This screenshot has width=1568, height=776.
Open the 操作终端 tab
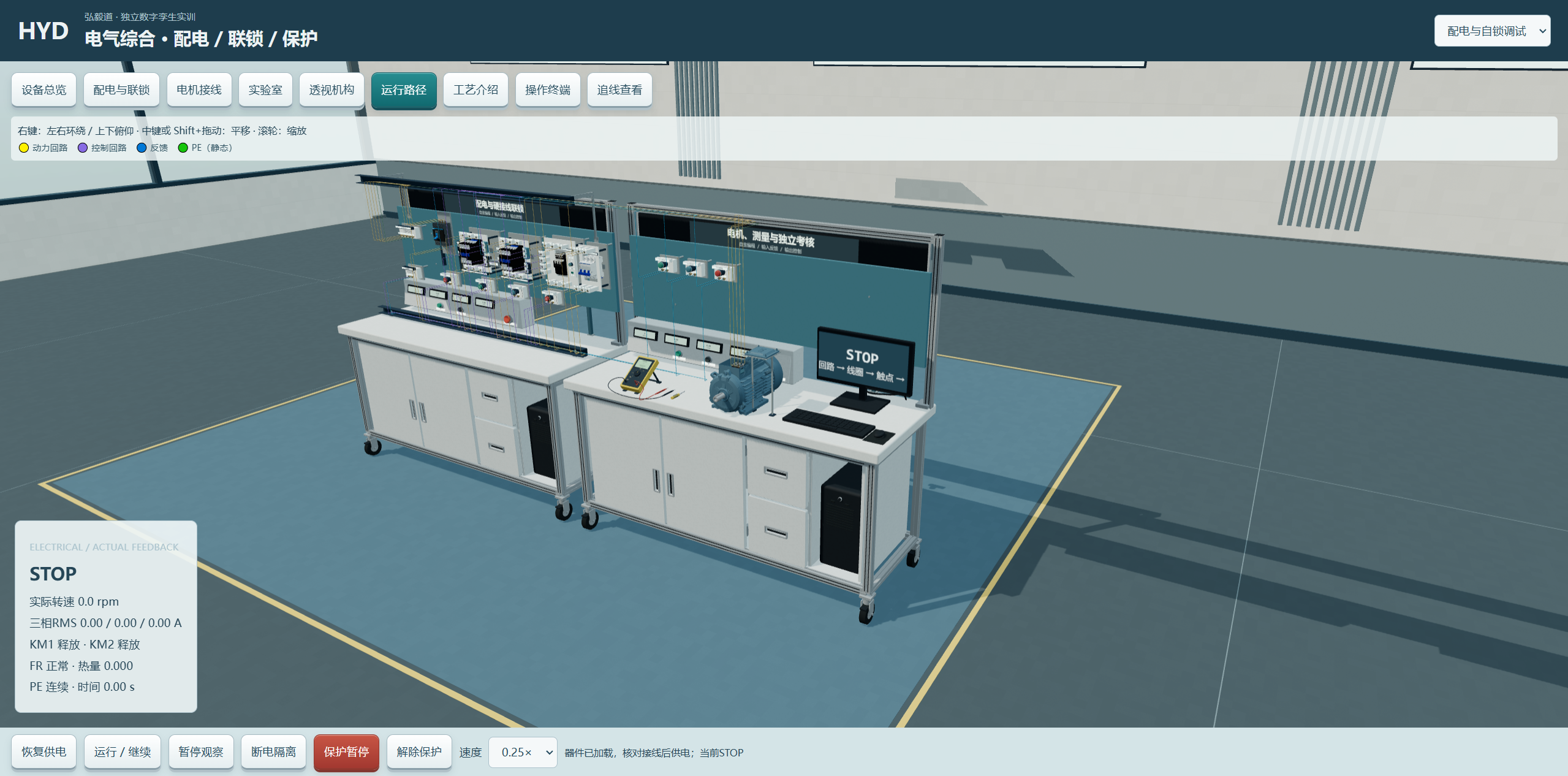coord(548,90)
